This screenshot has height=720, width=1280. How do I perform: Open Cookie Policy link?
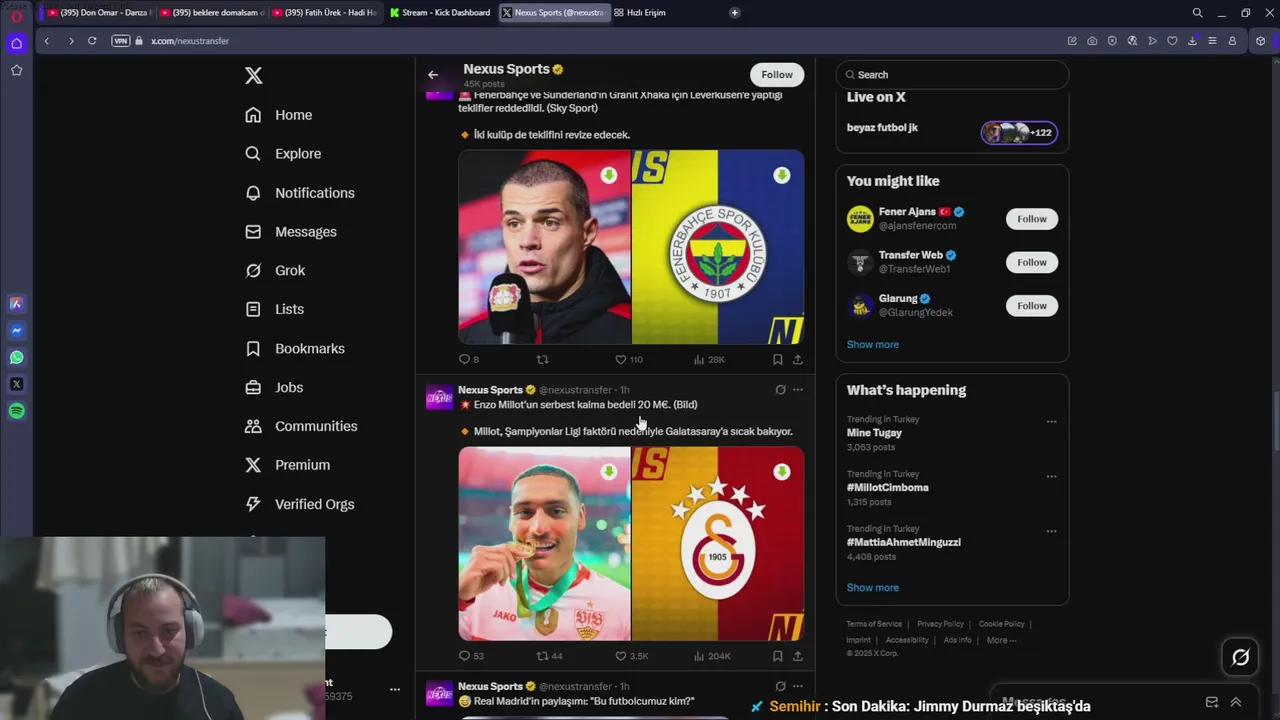(x=1001, y=625)
